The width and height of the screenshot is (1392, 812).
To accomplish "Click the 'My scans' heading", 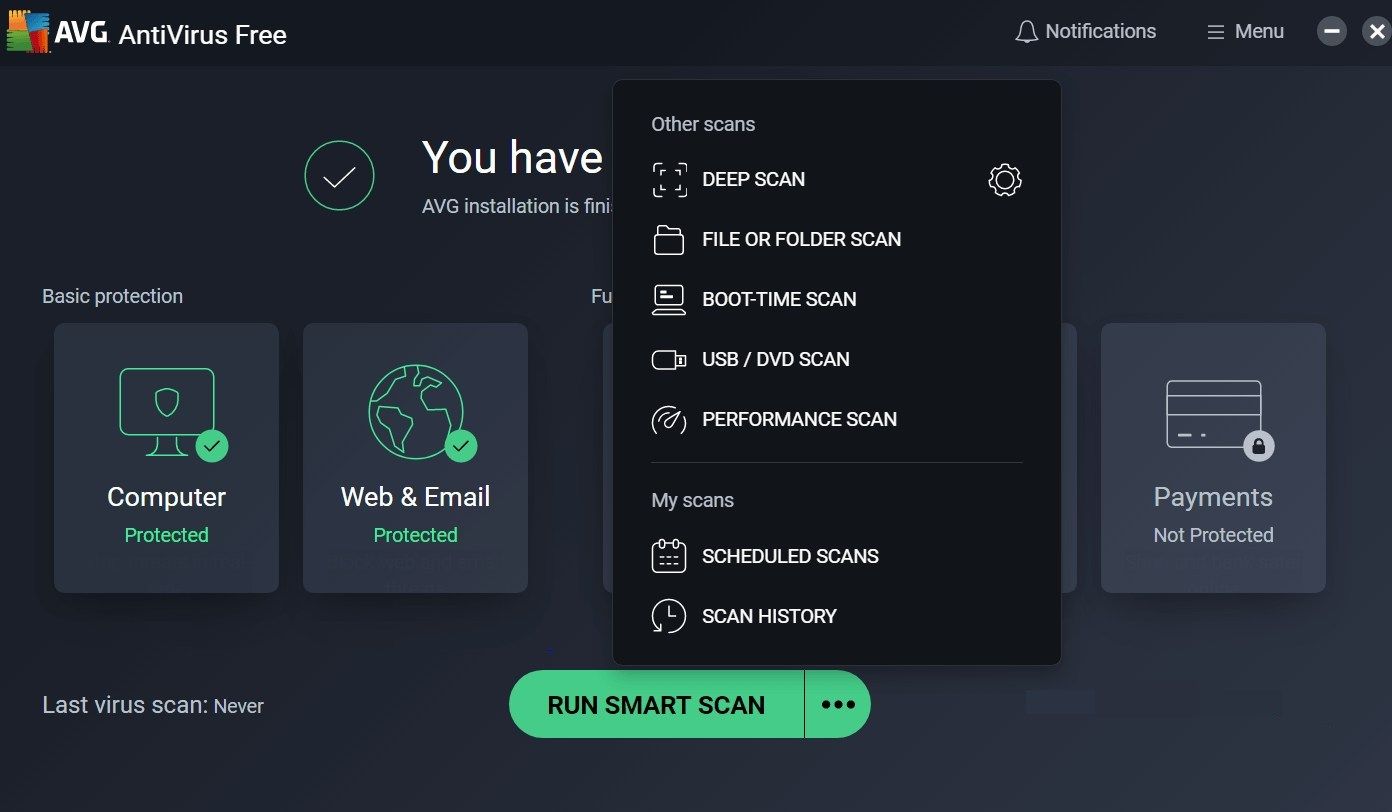I will [693, 501].
